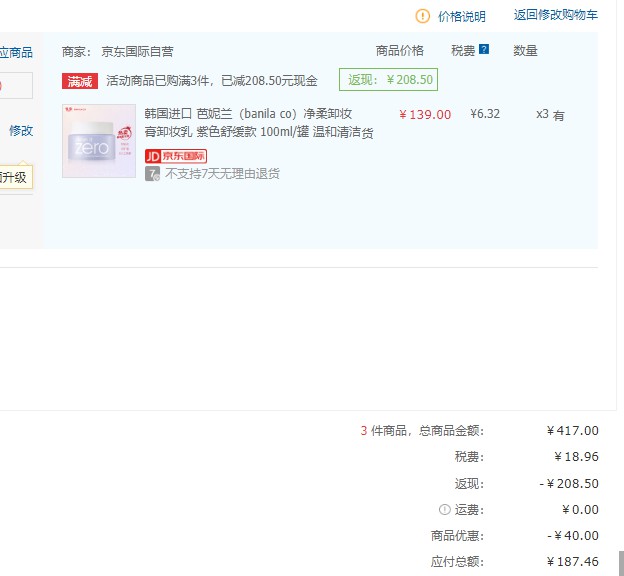Click the 税费 column header label
Viewport: 624px width, 576px height.
click(463, 51)
